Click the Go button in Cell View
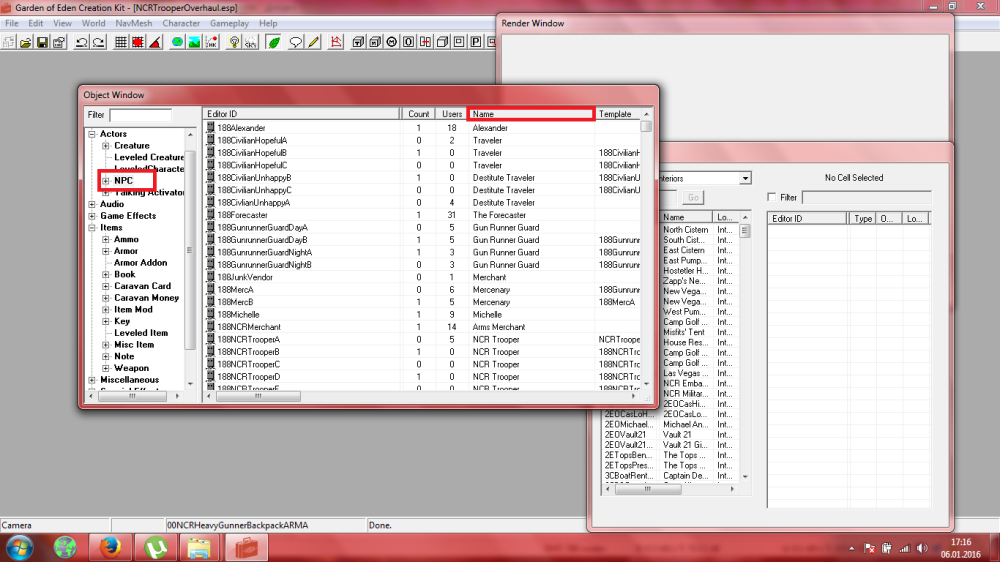The height and width of the screenshot is (562, 1000). 693,198
